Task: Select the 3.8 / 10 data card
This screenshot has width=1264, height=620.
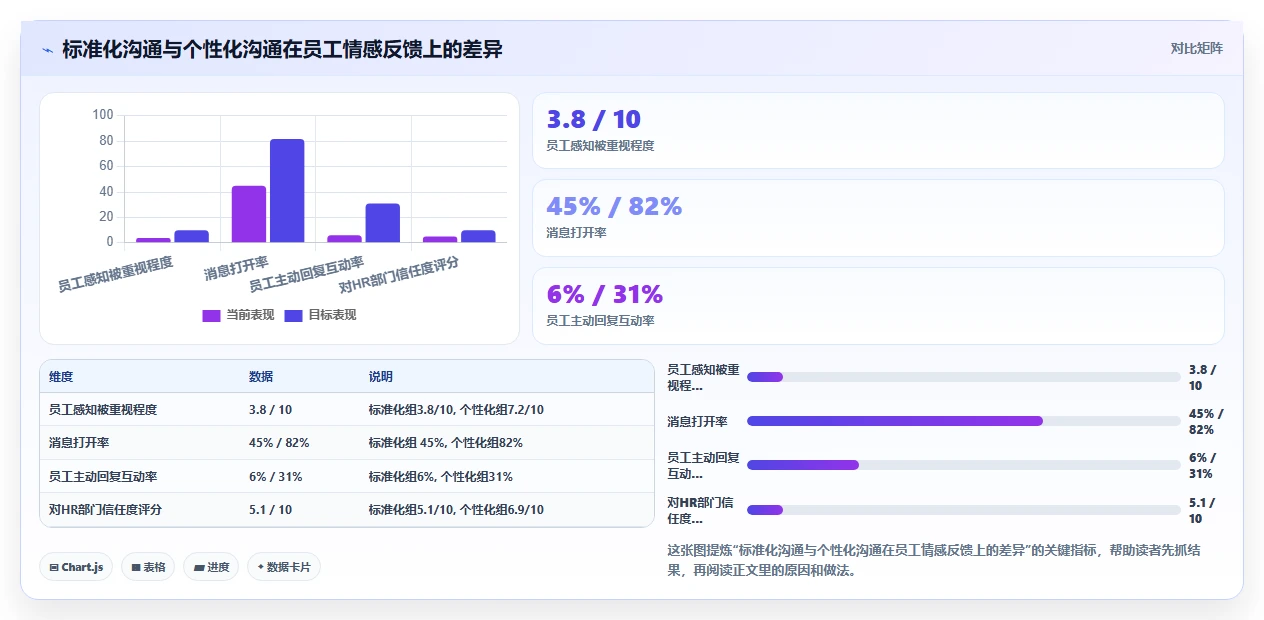Action: click(x=878, y=131)
